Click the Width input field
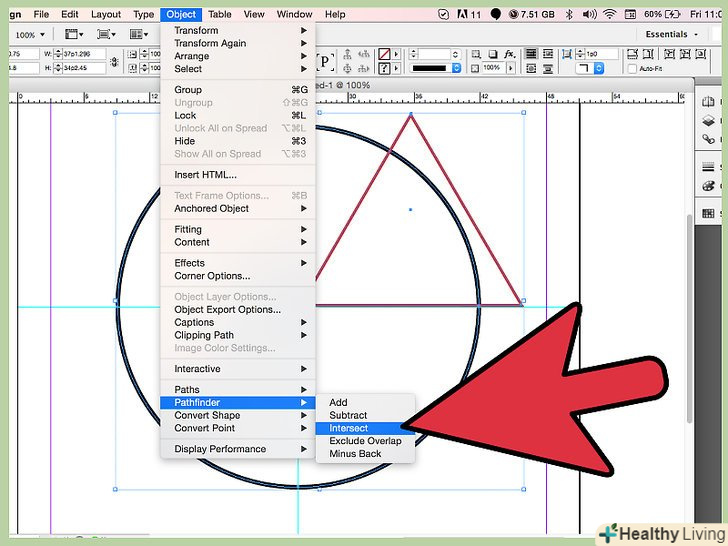This screenshot has height=546, width=728. point(80,54)
